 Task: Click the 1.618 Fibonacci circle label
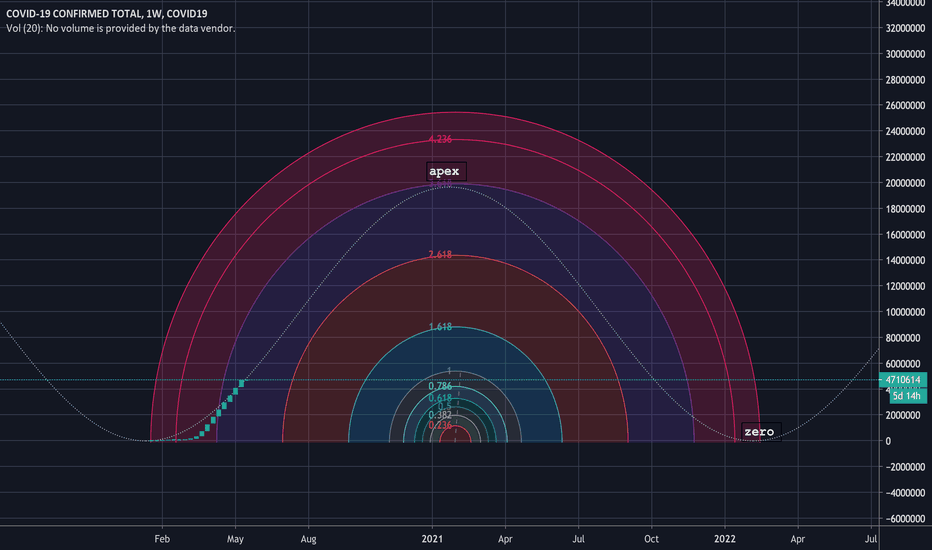pyautogui.click(x=440, y=327)
